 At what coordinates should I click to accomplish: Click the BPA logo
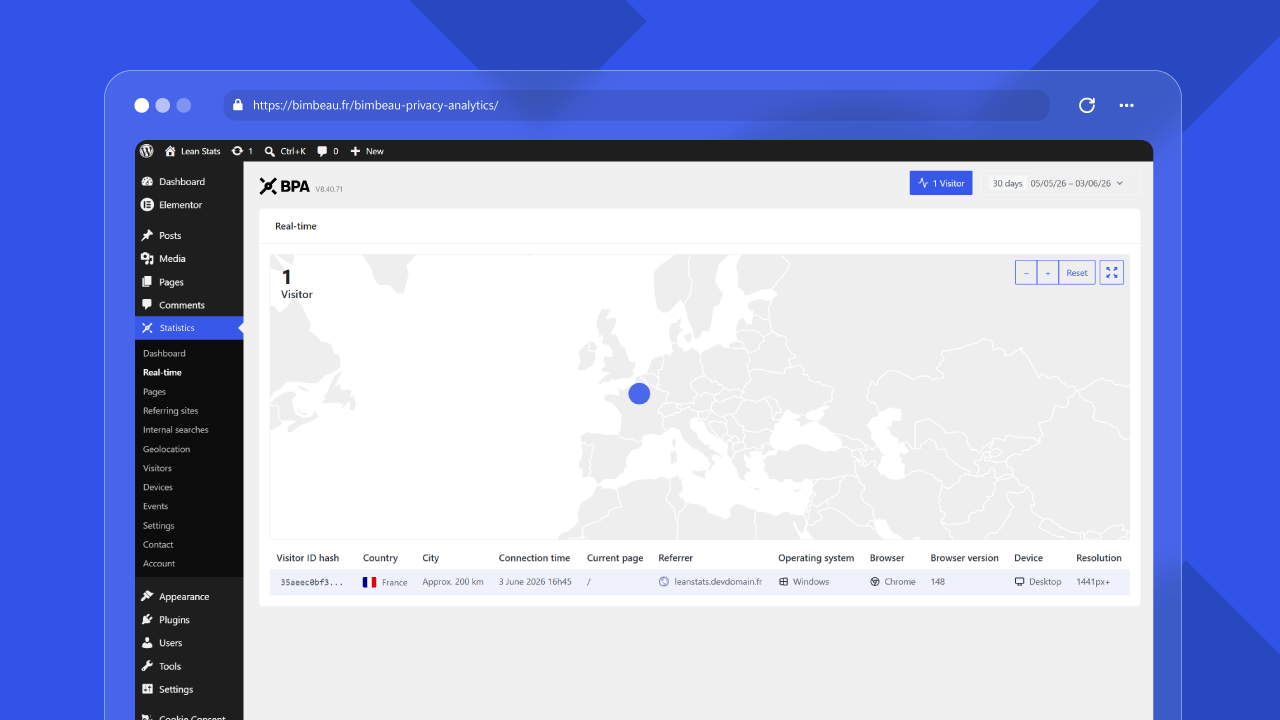click(285, 186)
